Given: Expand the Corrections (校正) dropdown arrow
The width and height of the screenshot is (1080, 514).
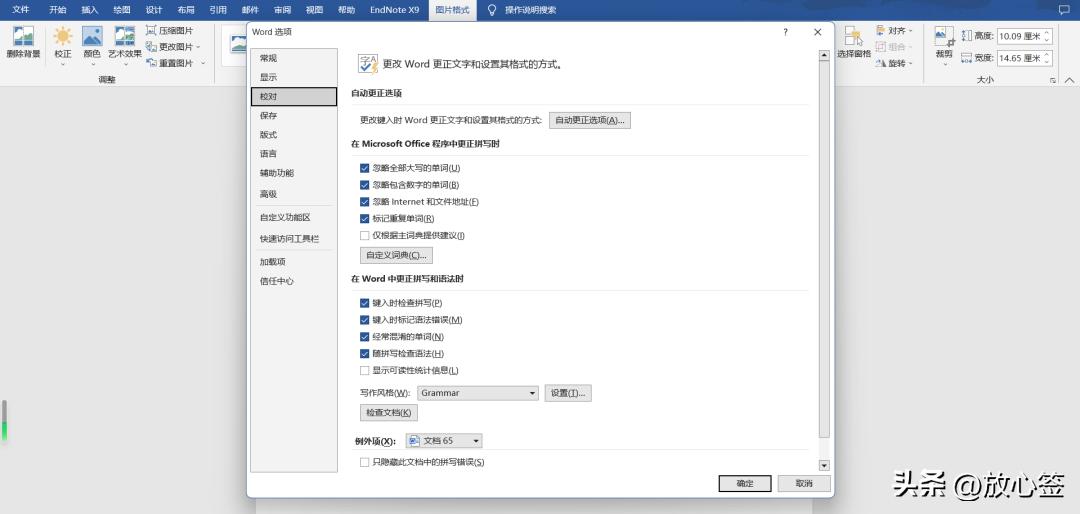Looking at the screenshot, I should tap(63, 64).
